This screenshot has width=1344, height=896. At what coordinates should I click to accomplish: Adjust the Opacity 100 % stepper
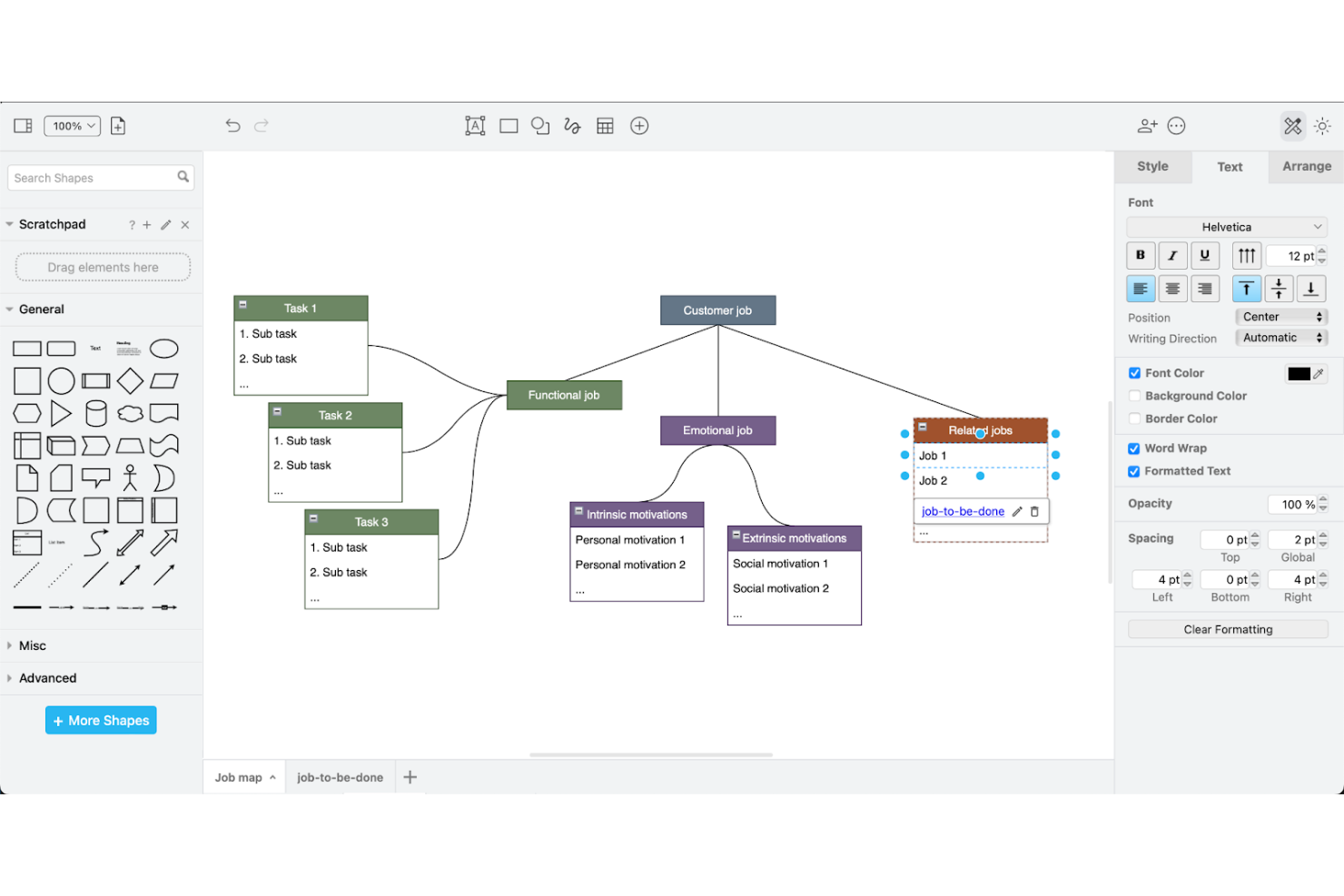(1323, 504)
